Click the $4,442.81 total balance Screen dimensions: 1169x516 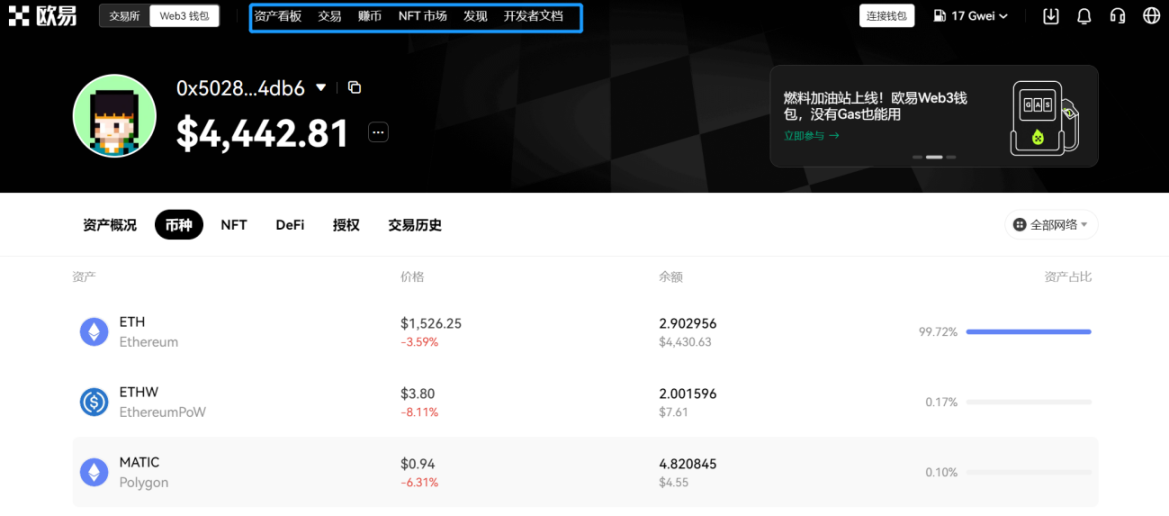tap(262, 133)
